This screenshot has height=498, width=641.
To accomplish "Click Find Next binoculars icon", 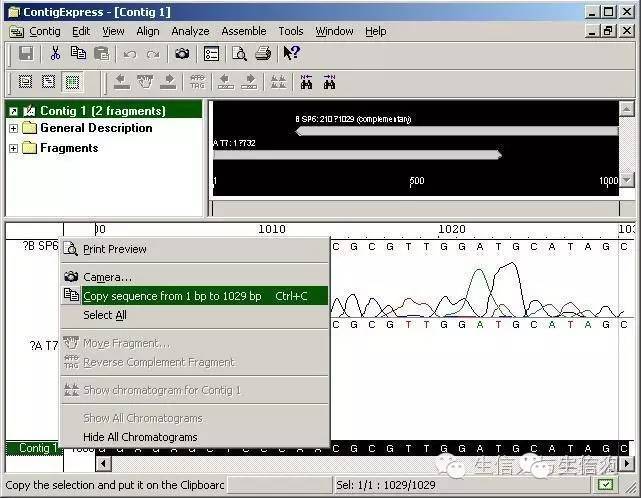I will pyautogui.click(x=330, y=82).
